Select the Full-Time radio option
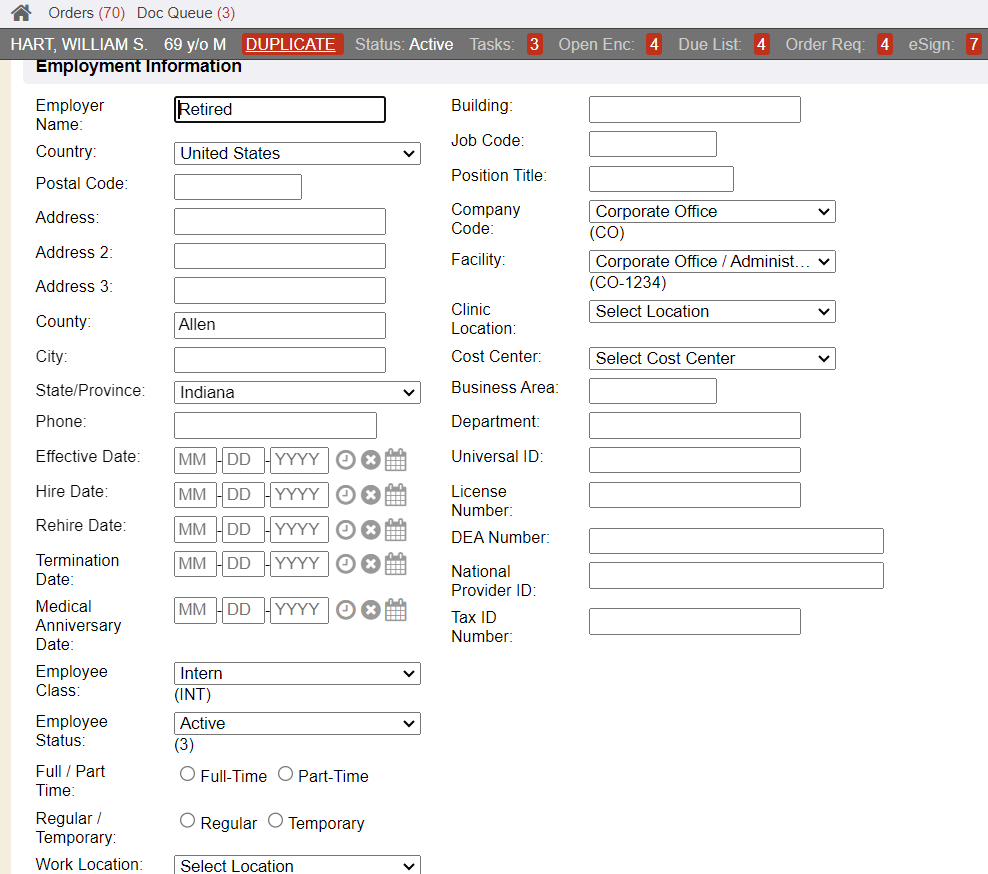The width and height of the screenshot is (988, 874). 187,774
